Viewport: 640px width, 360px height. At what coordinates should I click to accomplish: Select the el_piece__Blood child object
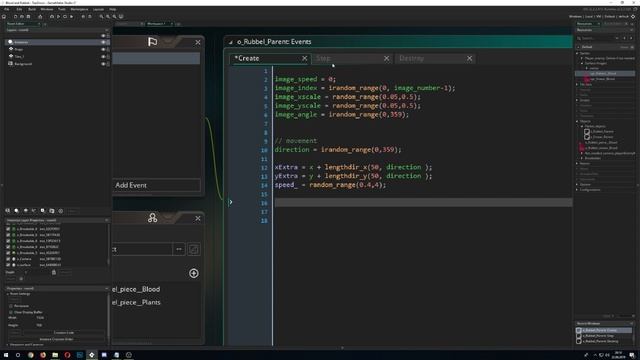[136, 289]
